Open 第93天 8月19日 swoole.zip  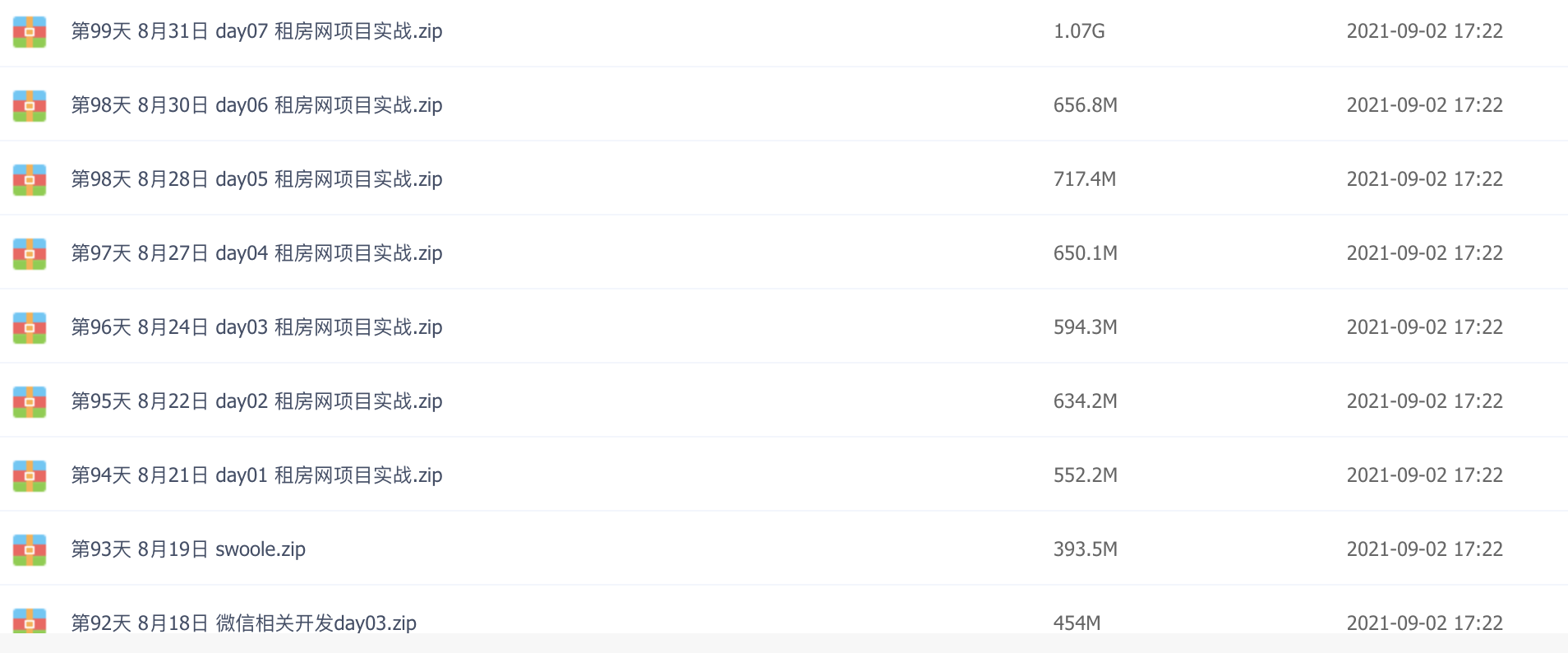pos(188,549)
